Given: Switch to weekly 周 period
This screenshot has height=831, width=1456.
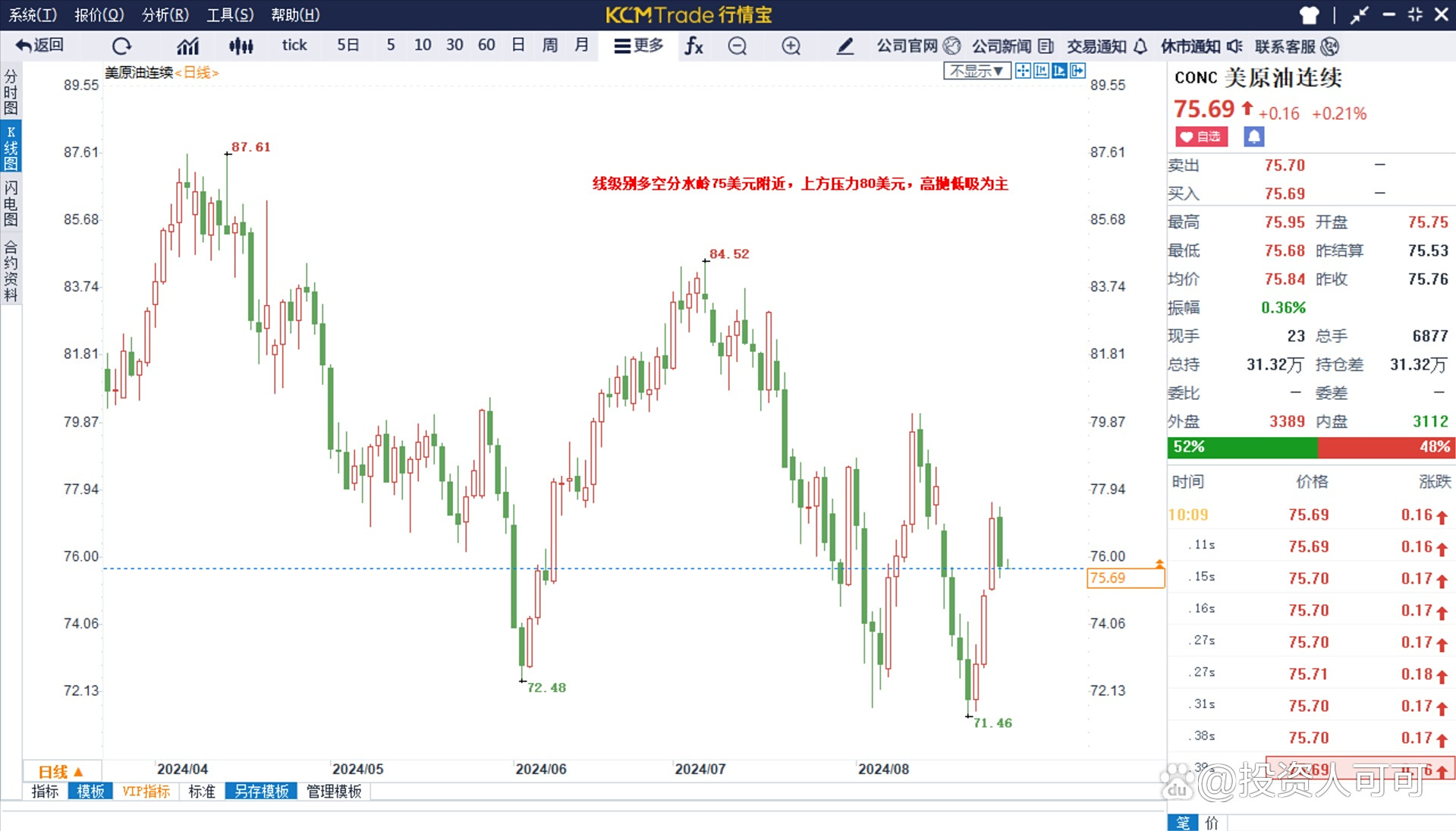Looking at the screenshot, I should click(549, 46).
